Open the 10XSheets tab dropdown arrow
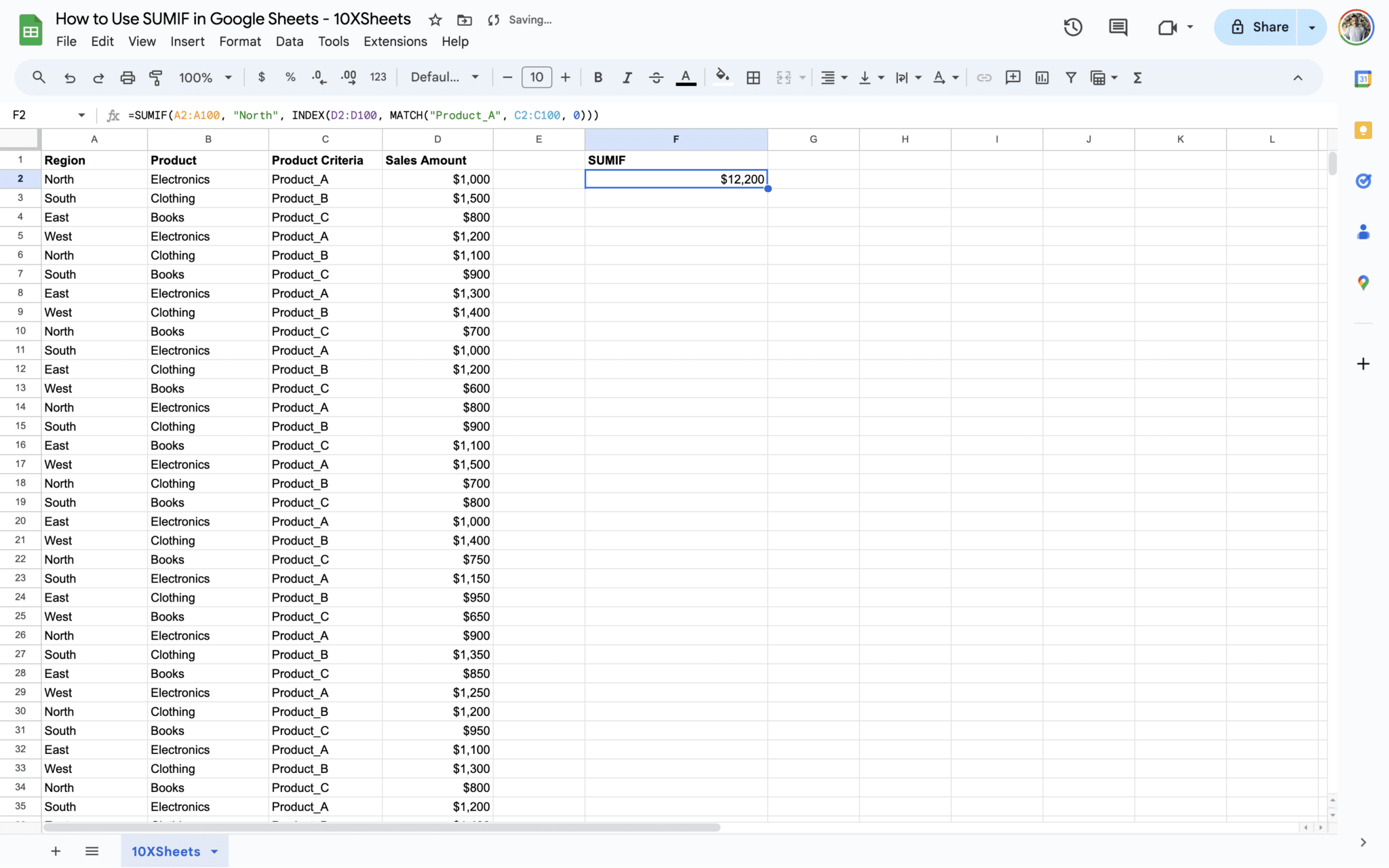Screen dimensions: 1389x868 (214, 852)
